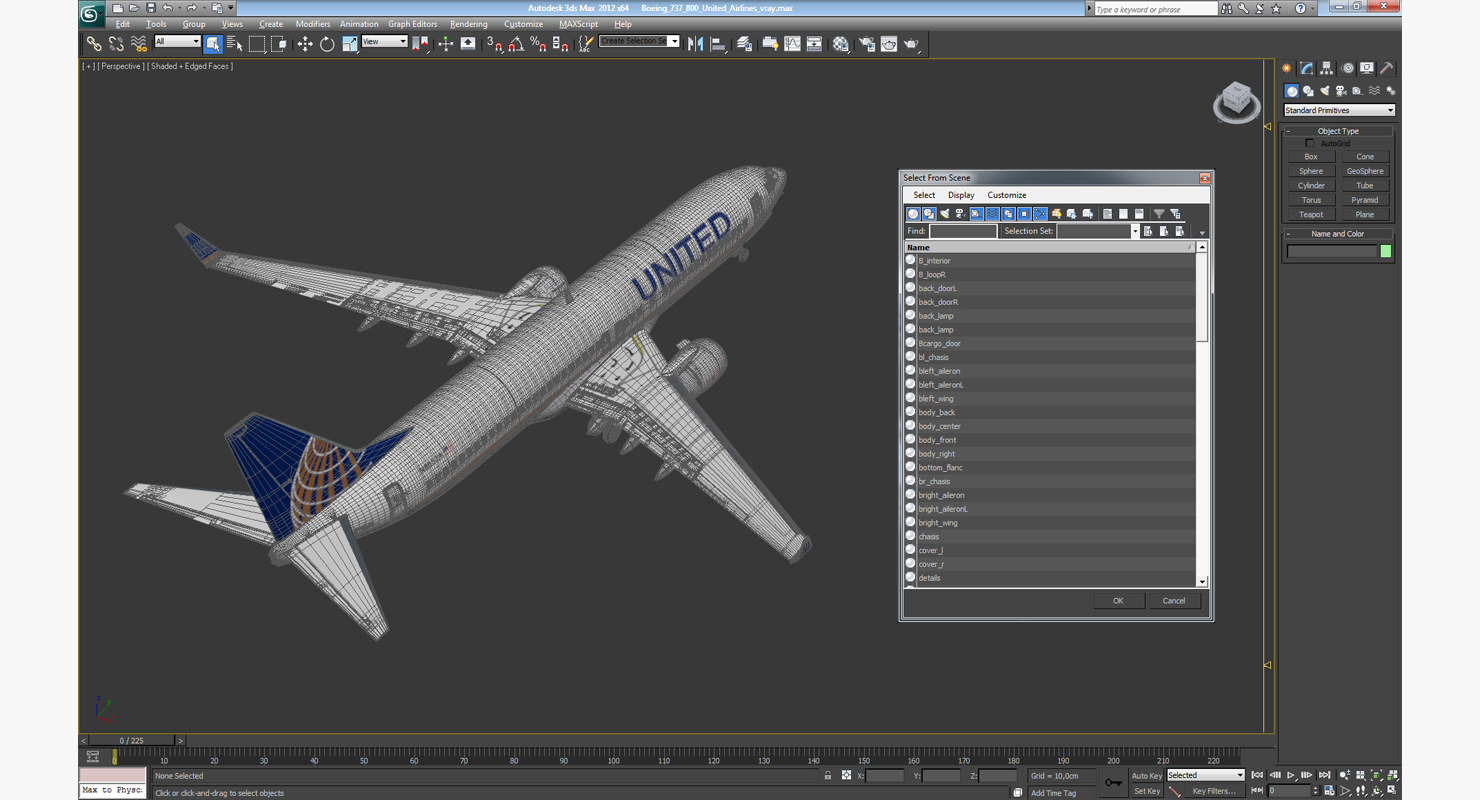Screen dimensions: 1480x800
Task: Toggle Display Helpers filter in dialog
Action: pos(977,213)
